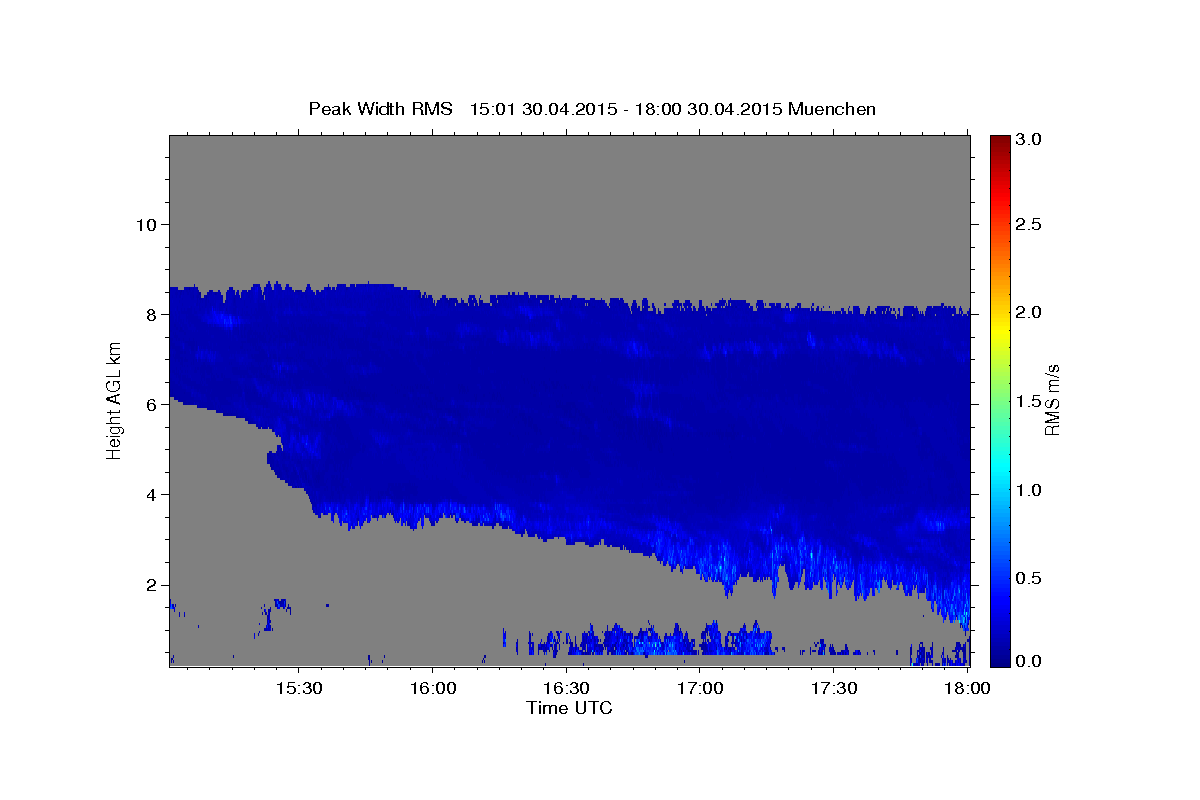
Task: Click the 'Muenchen' station name in title
Action: [x=832, y=109]
